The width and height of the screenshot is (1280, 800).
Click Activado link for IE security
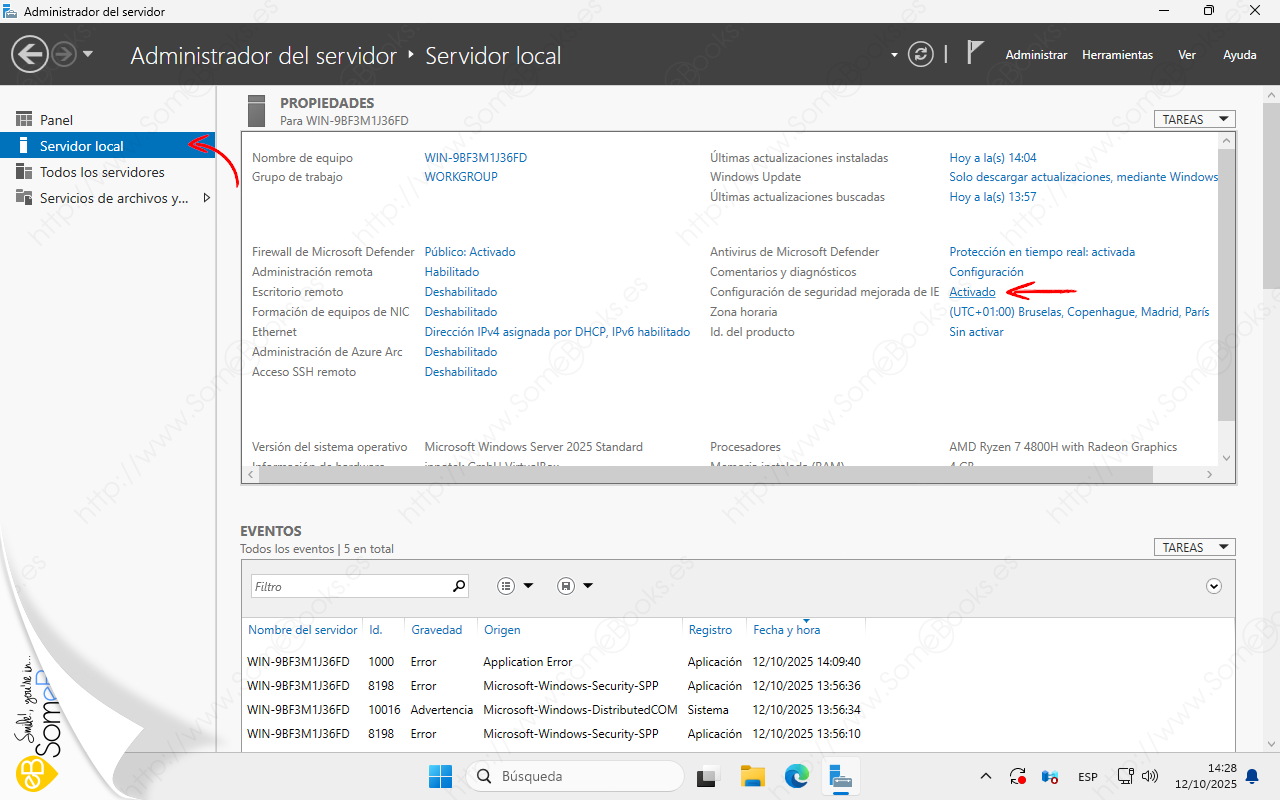972,292
